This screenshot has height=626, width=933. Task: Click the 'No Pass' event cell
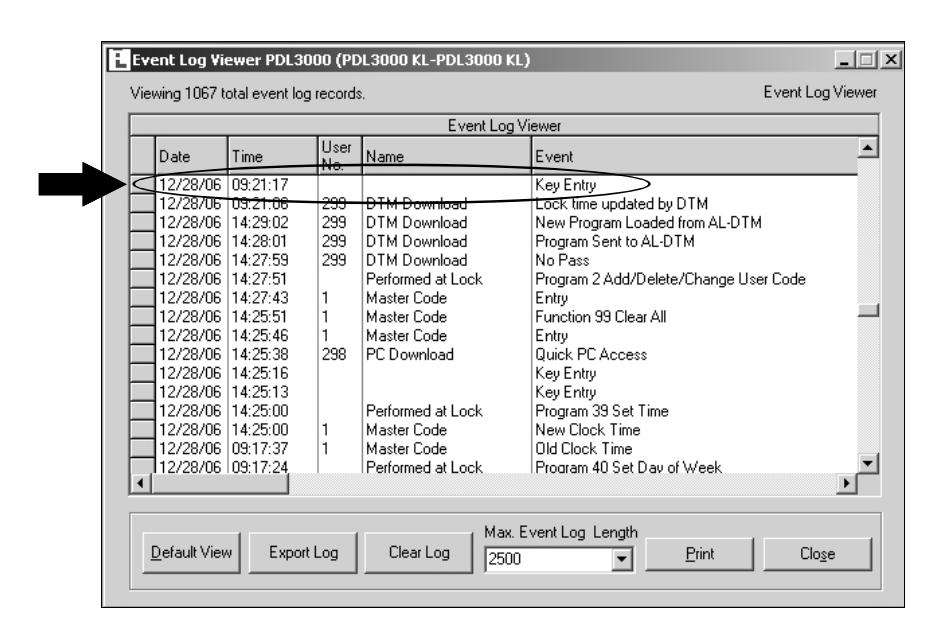[x=562, y=260]
